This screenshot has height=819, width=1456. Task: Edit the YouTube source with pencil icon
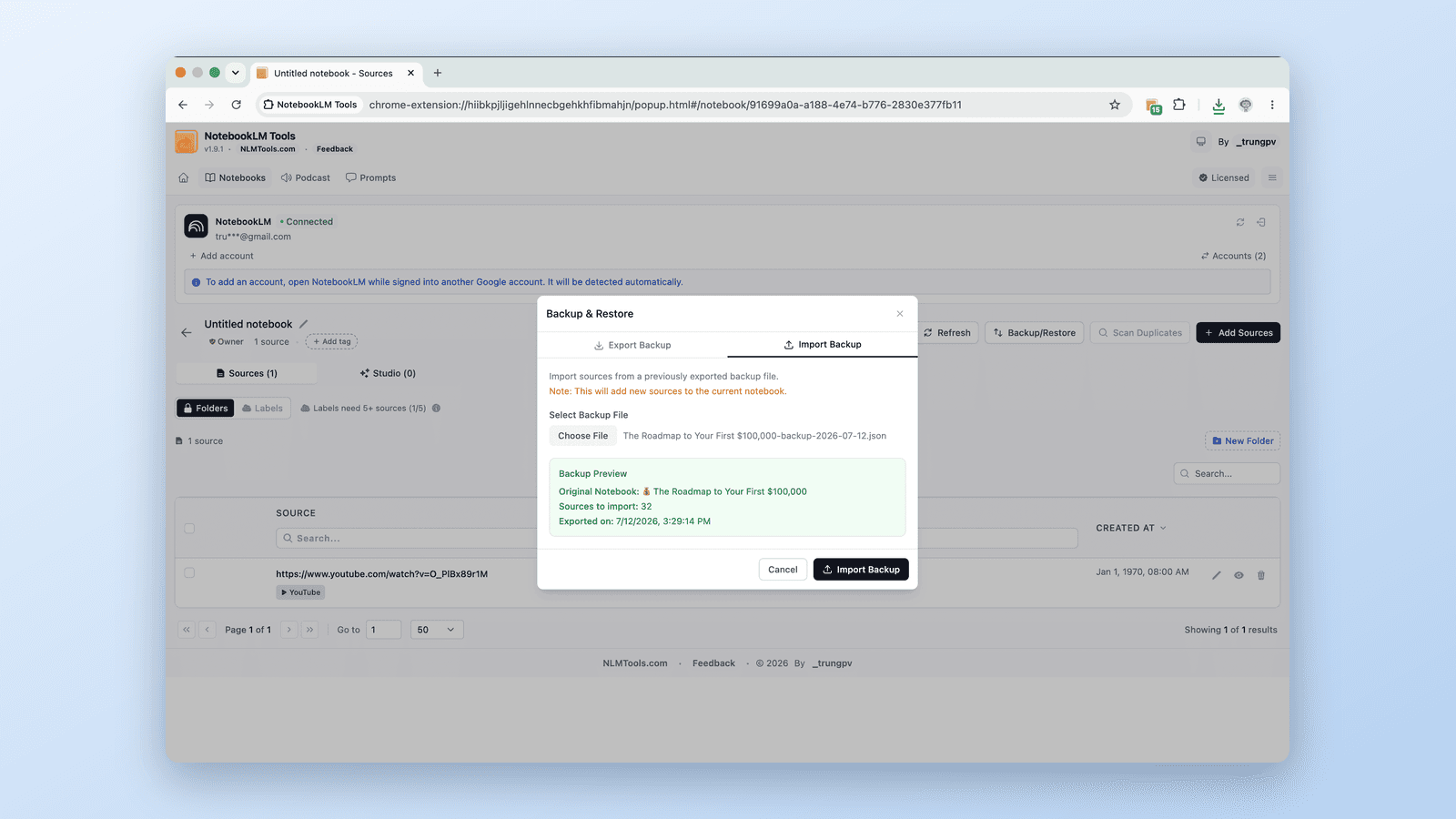(1217, 575)
